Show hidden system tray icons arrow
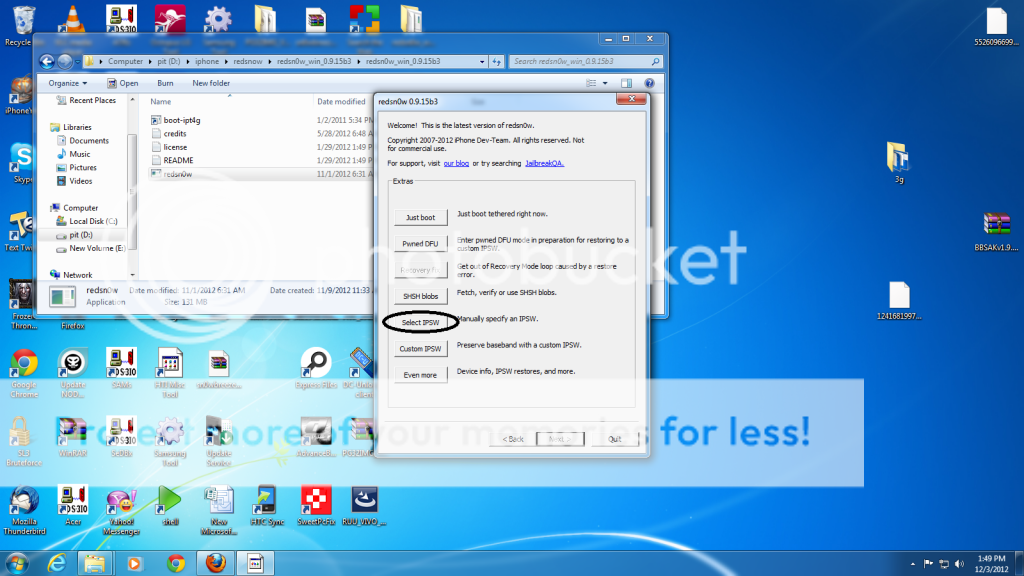Image resolution: width=1024 pixels, height=576 pixels. 912,564
